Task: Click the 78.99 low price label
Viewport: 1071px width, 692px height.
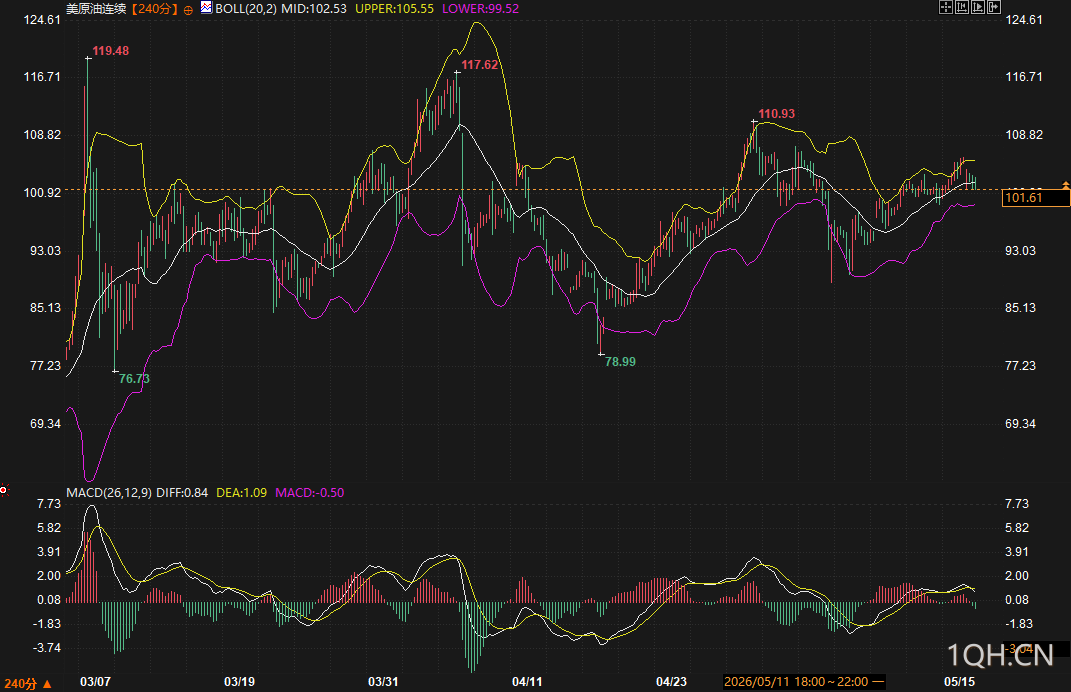Action: coord(620,361)
